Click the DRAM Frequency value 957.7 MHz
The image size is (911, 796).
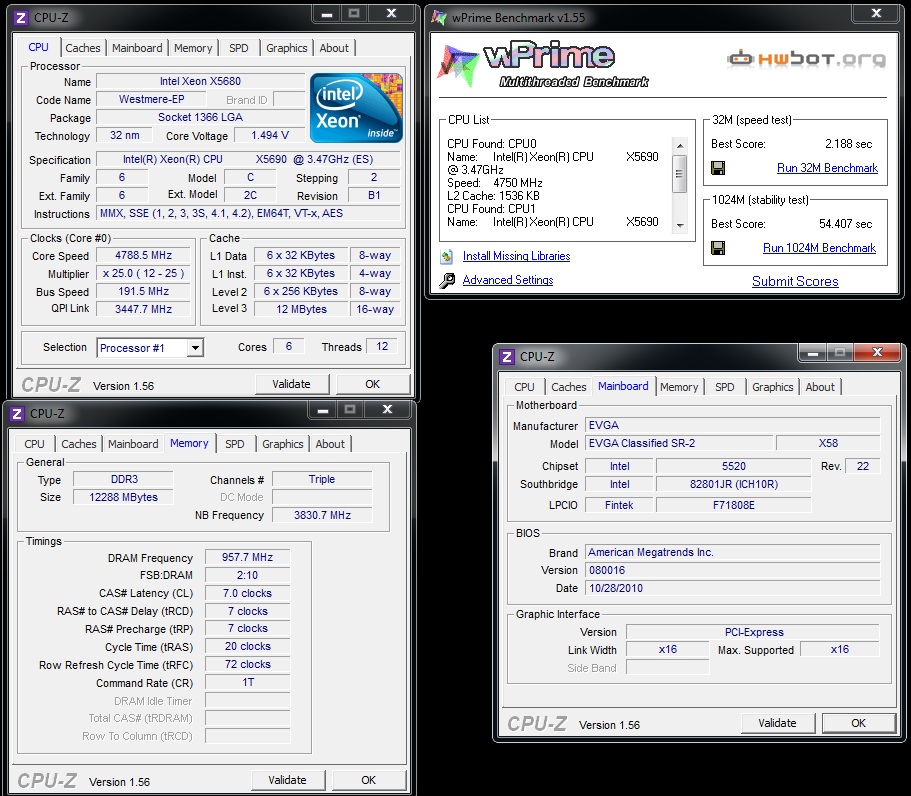pyautogui.click(x=248, y=557)
